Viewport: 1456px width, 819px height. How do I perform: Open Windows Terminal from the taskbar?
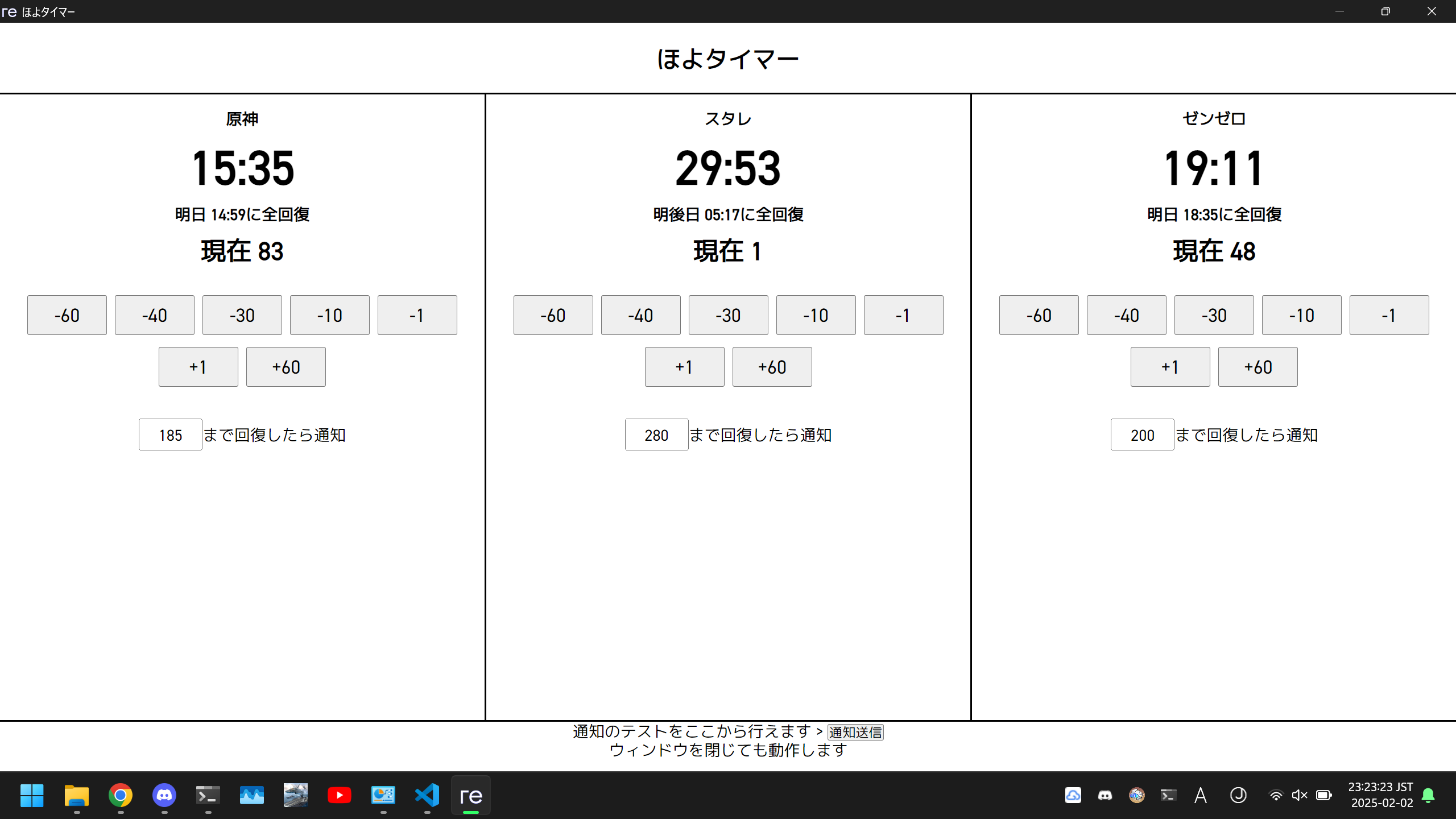point(207,795)
